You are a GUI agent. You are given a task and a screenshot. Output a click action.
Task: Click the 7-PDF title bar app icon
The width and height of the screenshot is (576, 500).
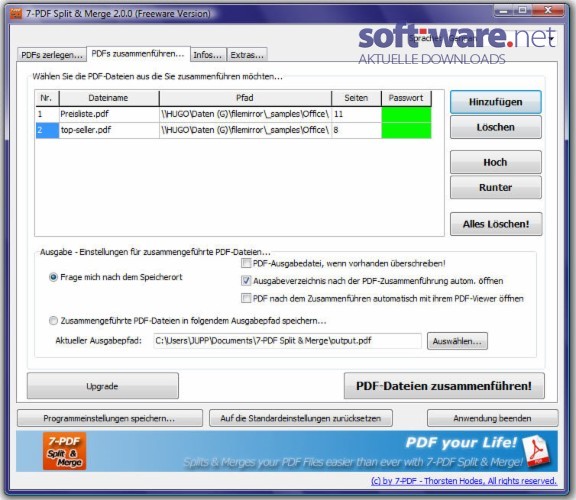tap(16, 14)
